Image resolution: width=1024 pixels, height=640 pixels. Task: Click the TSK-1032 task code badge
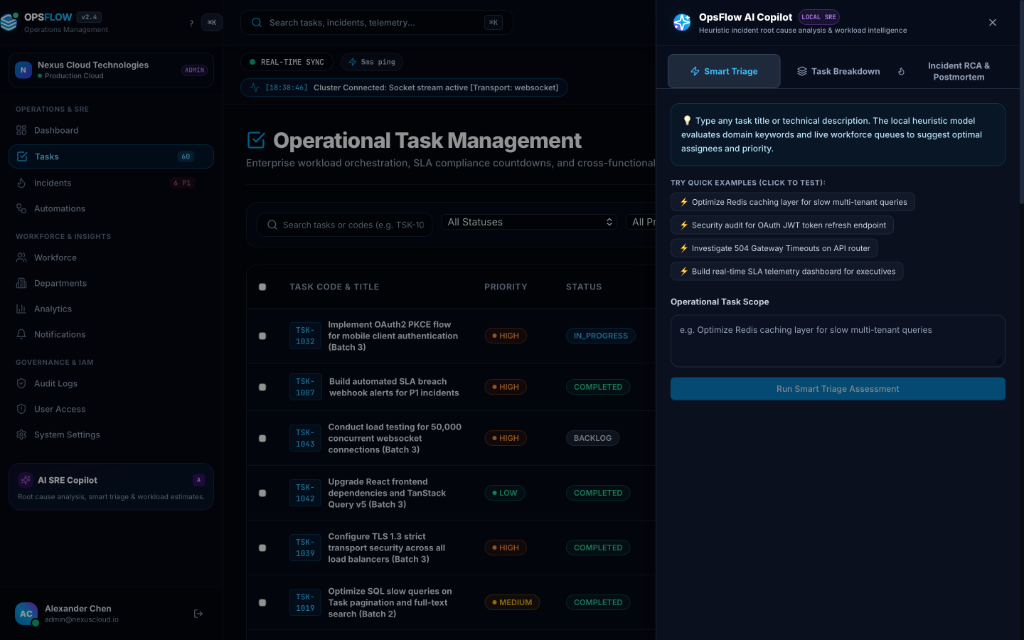pyautogui.click(x=305, y=336)
